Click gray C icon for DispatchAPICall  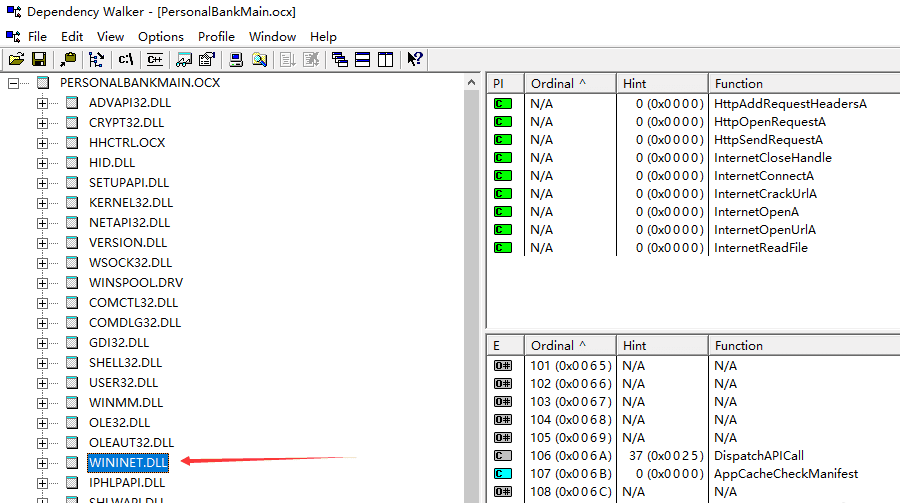pyautogui.click(x=503, y=456)
